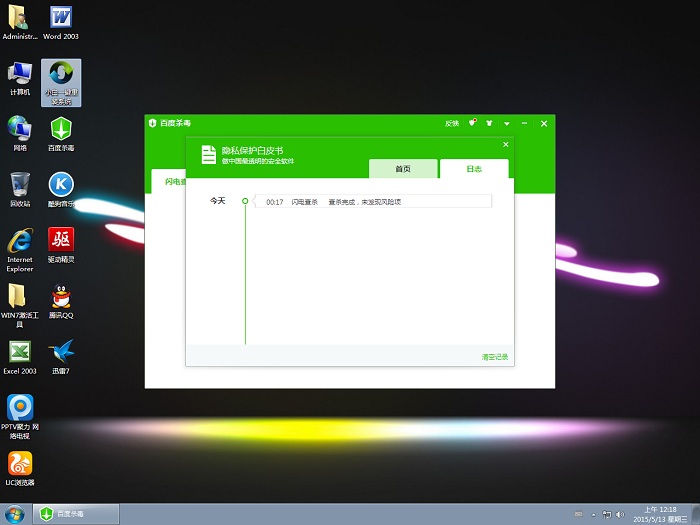Open the Excel 2003 shortcut
Image resolution: width=700 pixels, height=525 pixels.
pyautogui.click(x=20, y=357)
